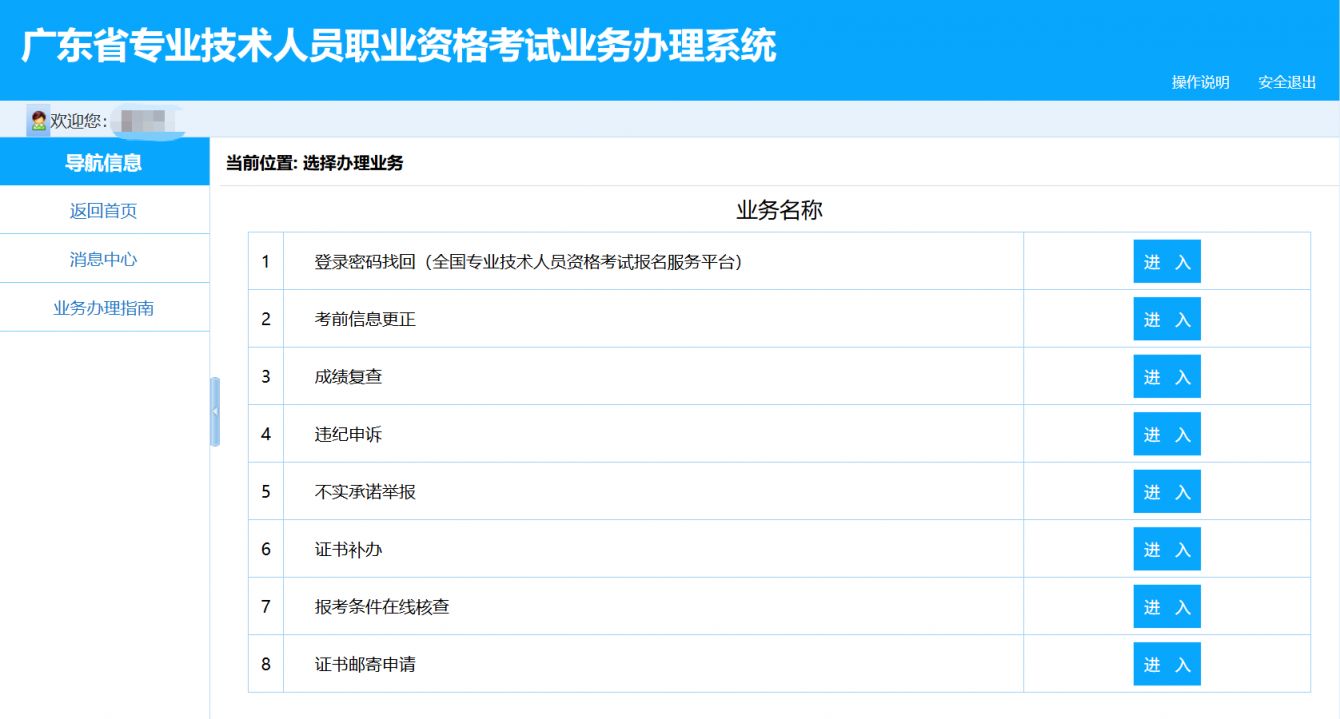The width and height of the screenshot is (1340, 719).
Task: Click the 当前位置: 选择办理业务 breadcrumb
Action: point(314,163)
